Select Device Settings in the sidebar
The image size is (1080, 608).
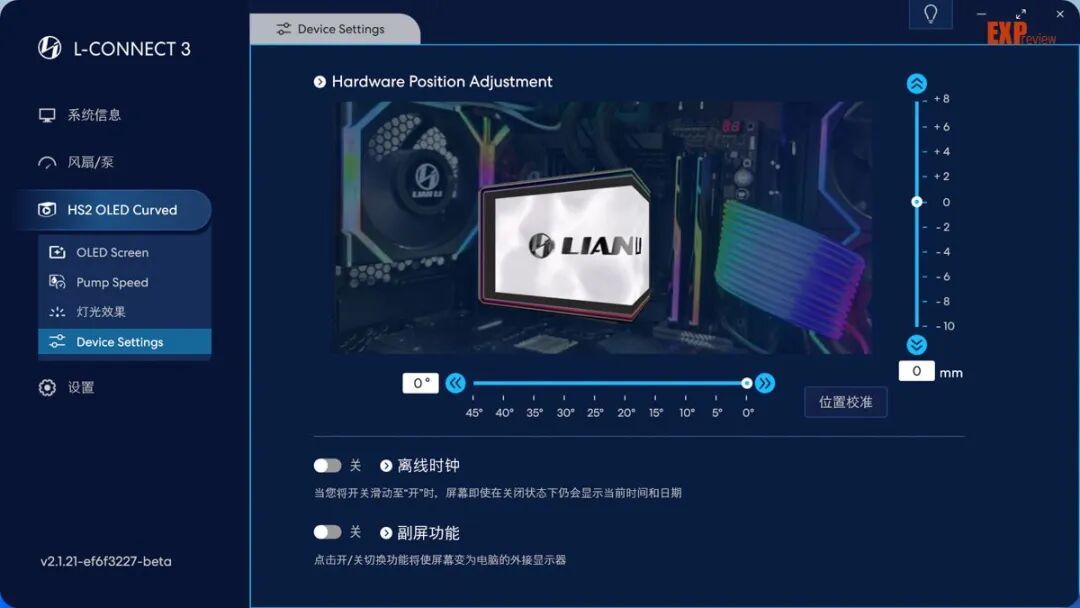pyautogui.click(x=125, y=342)
